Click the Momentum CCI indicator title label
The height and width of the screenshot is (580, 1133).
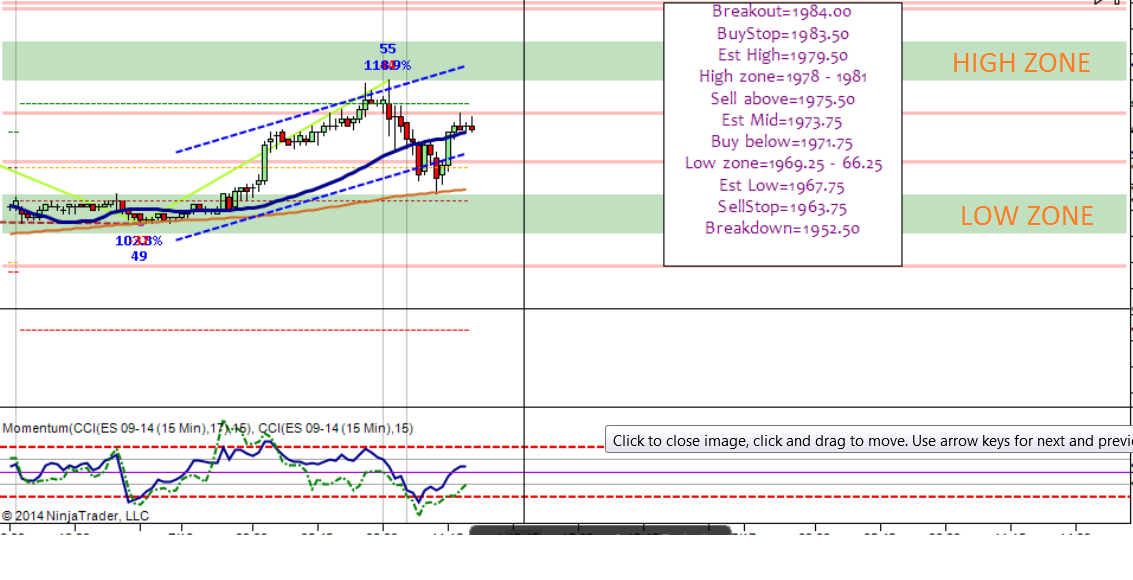pos(208,428)
